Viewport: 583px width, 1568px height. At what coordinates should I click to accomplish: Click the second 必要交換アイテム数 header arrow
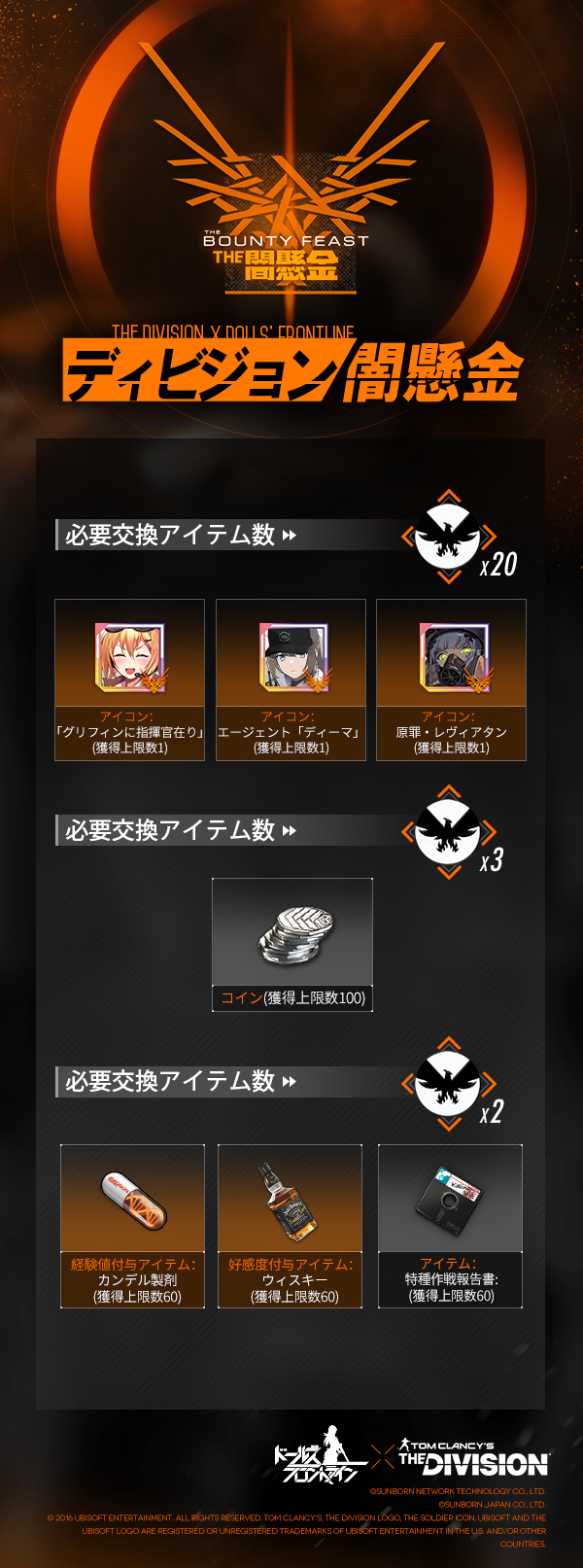[x=289, y=831]
